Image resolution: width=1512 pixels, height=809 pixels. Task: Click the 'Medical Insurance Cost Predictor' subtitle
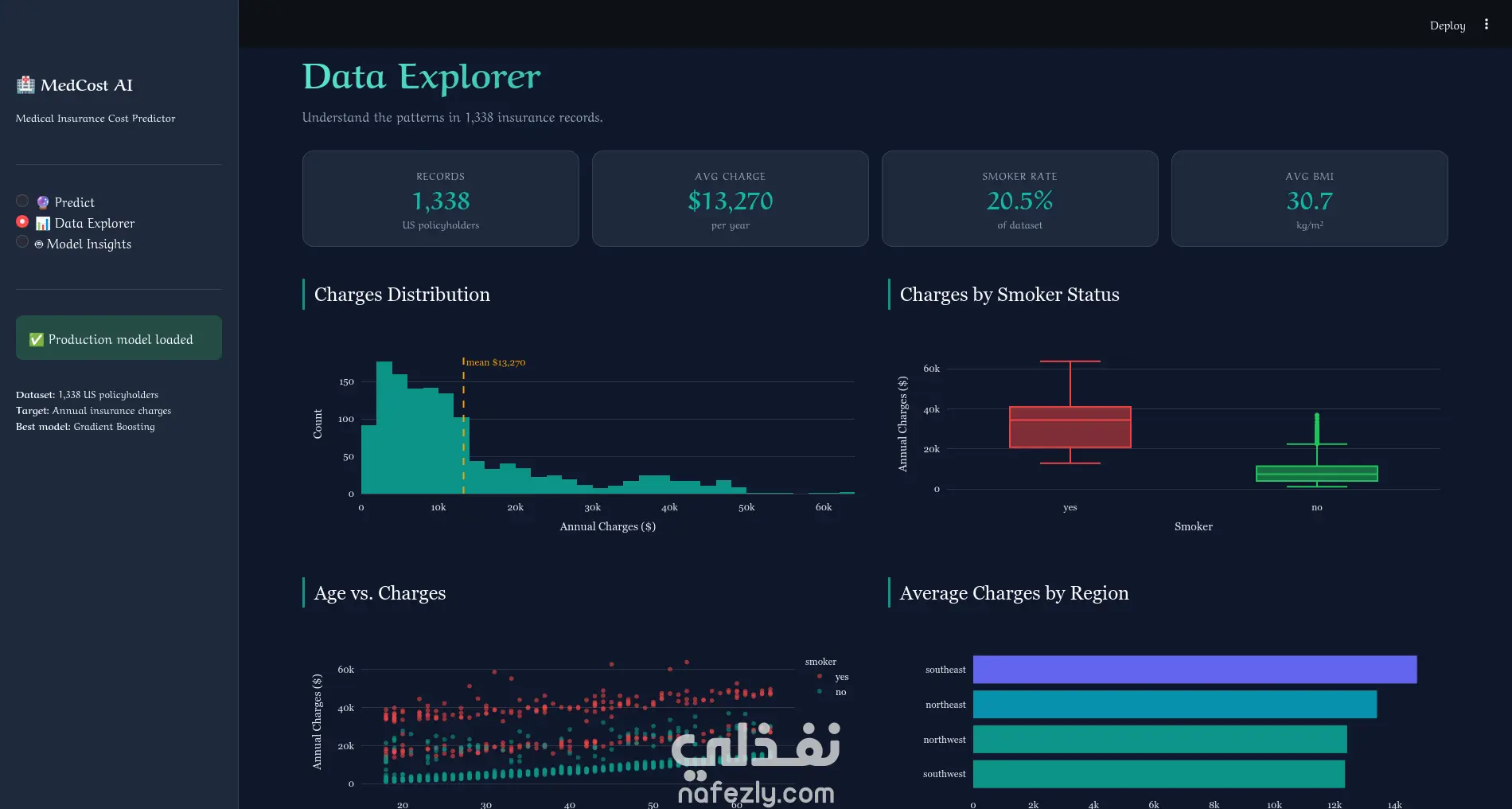[95, 119]
